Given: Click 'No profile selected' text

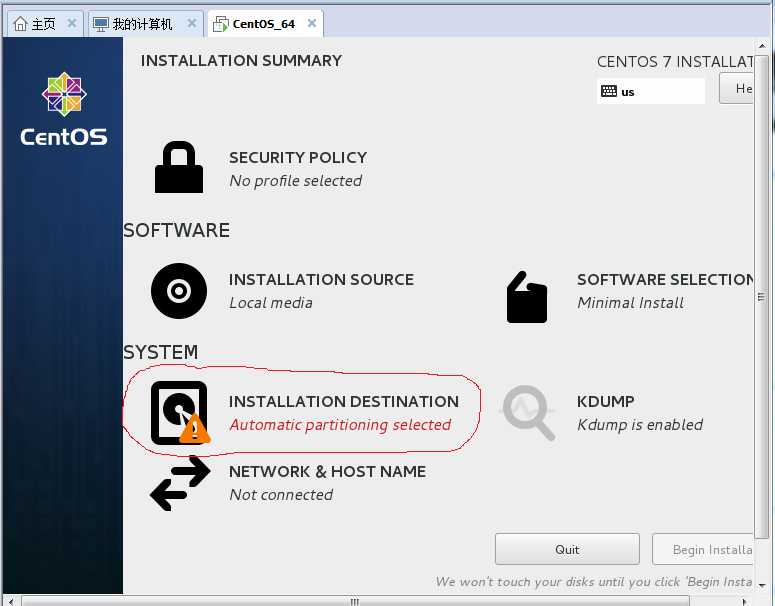Looking at the screenshot, I should (296, 181).
